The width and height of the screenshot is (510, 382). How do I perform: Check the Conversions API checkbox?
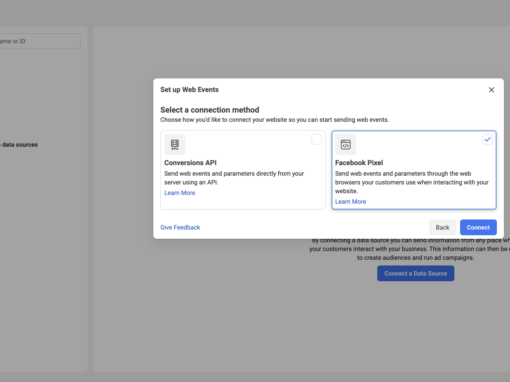(x=316, y=139)
